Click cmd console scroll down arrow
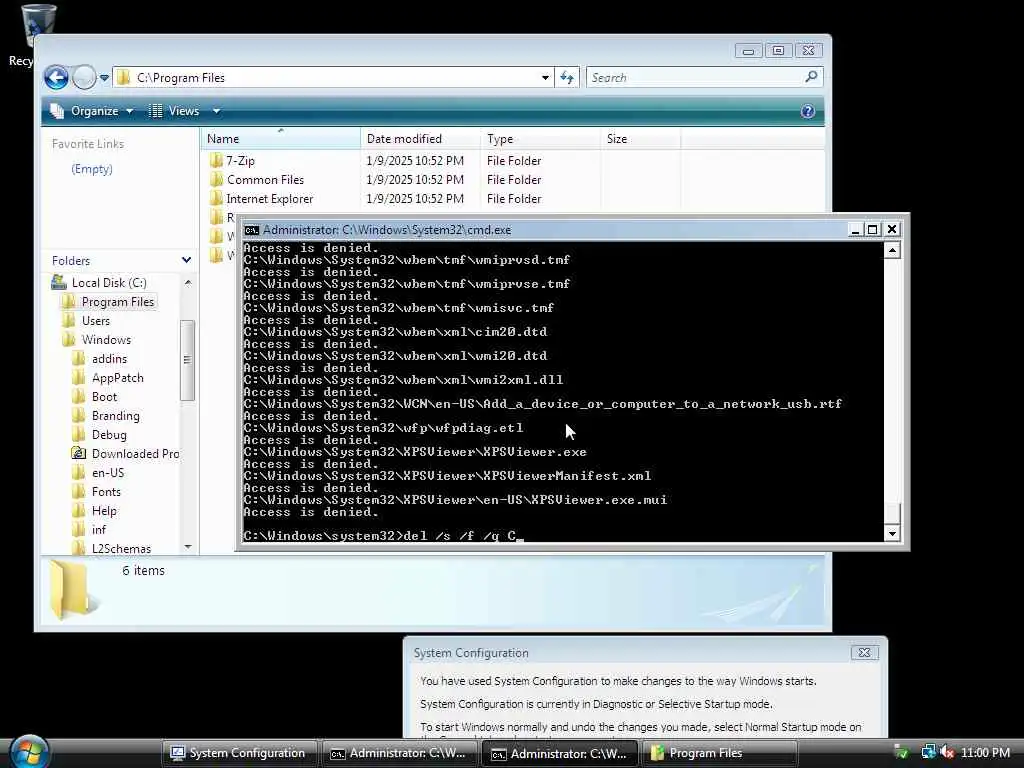1024x768 pixels. point(892,534)
